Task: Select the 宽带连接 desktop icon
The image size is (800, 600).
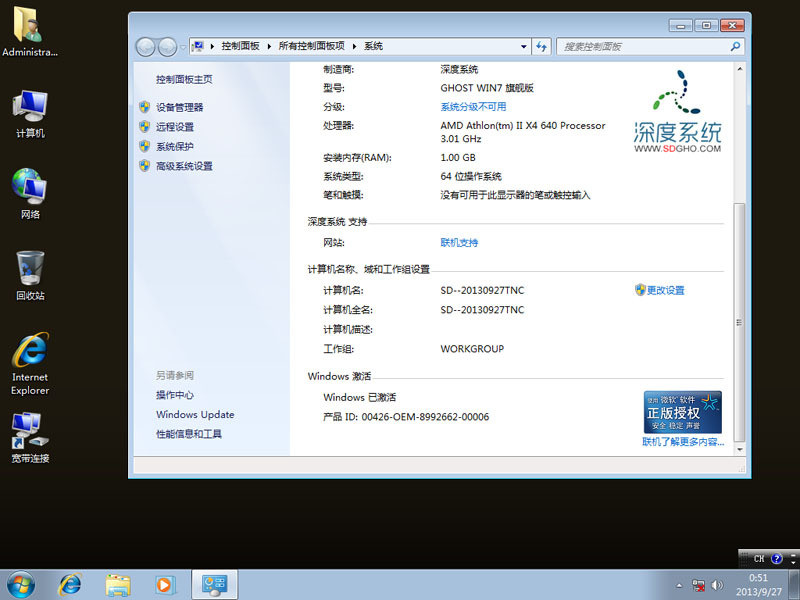Action: click(x=30, y=435)
